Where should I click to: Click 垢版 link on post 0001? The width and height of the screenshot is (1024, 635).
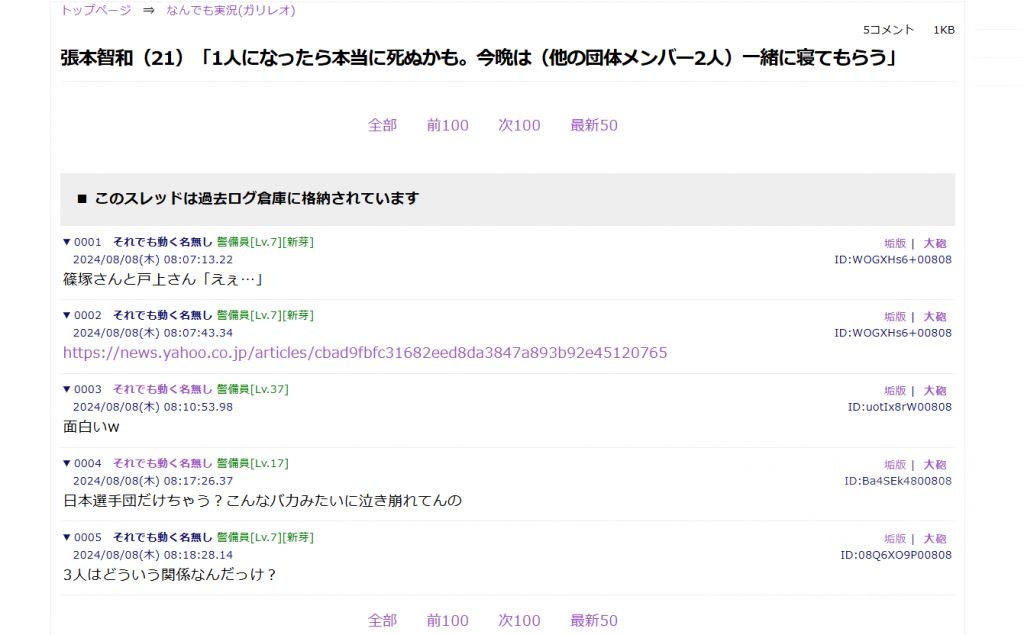pos(894,243)
